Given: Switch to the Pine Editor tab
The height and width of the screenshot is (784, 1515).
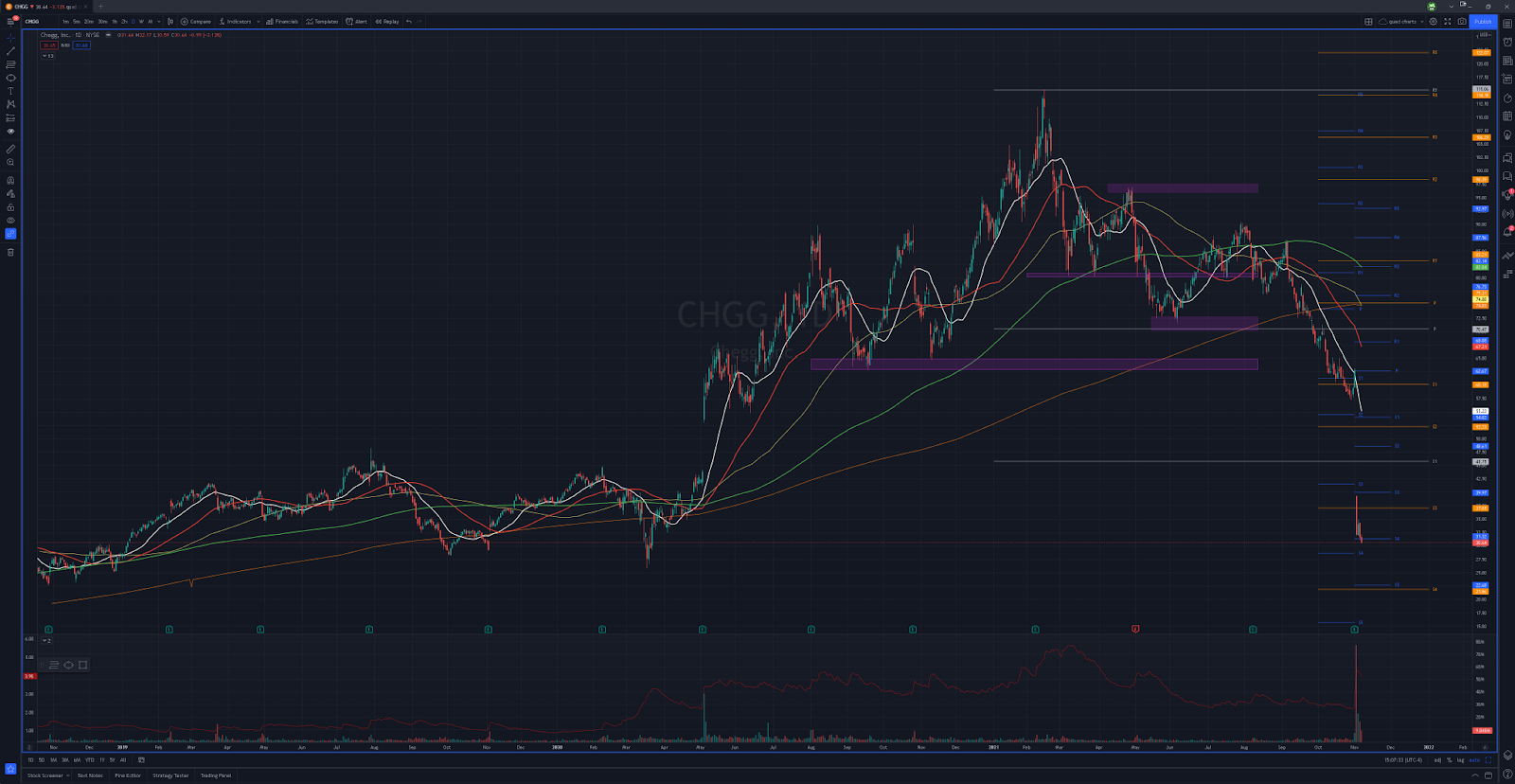Looking at the screenshot, I should 128,775.
